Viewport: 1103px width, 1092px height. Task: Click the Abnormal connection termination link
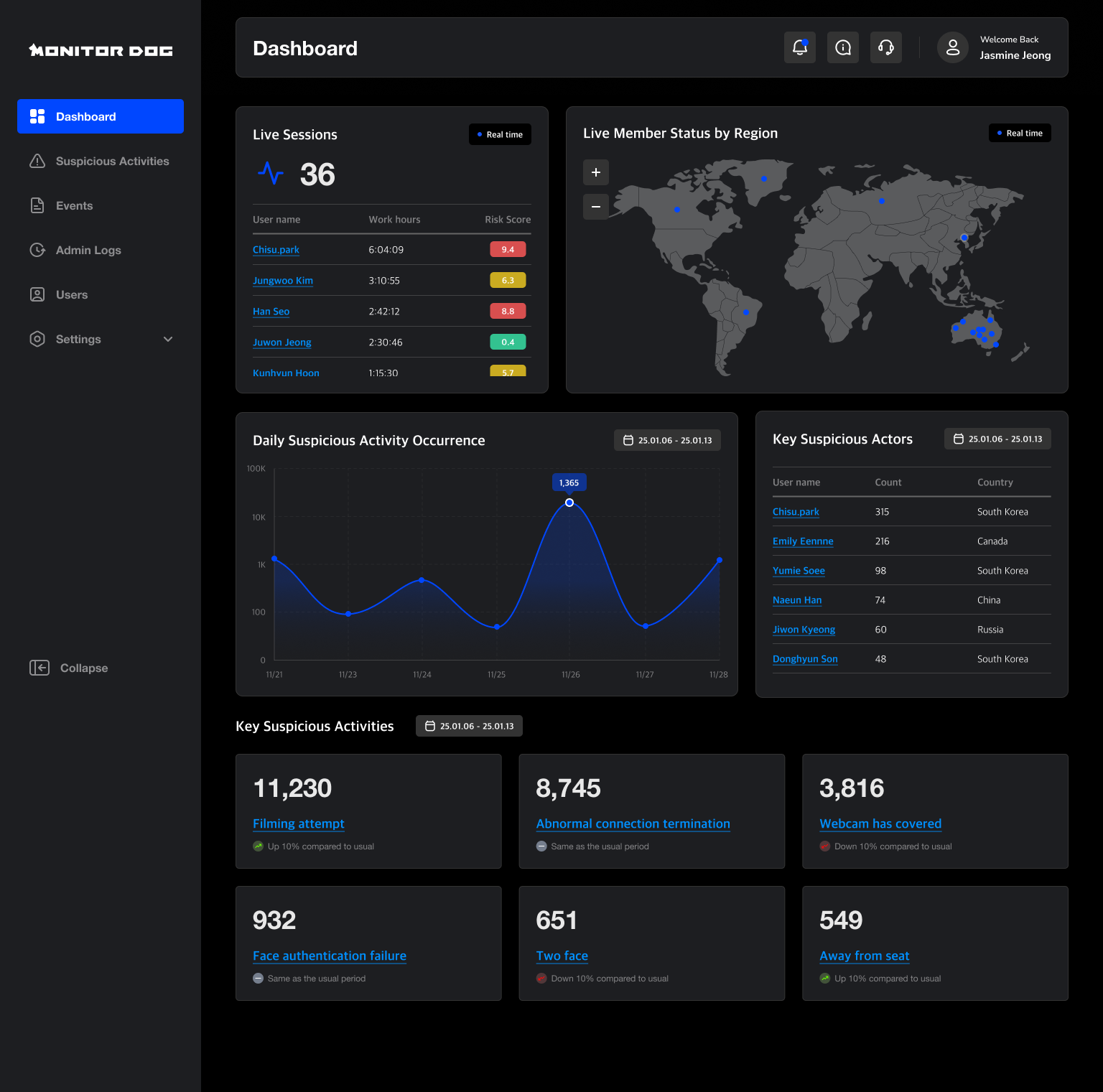(x=633, y=823)
